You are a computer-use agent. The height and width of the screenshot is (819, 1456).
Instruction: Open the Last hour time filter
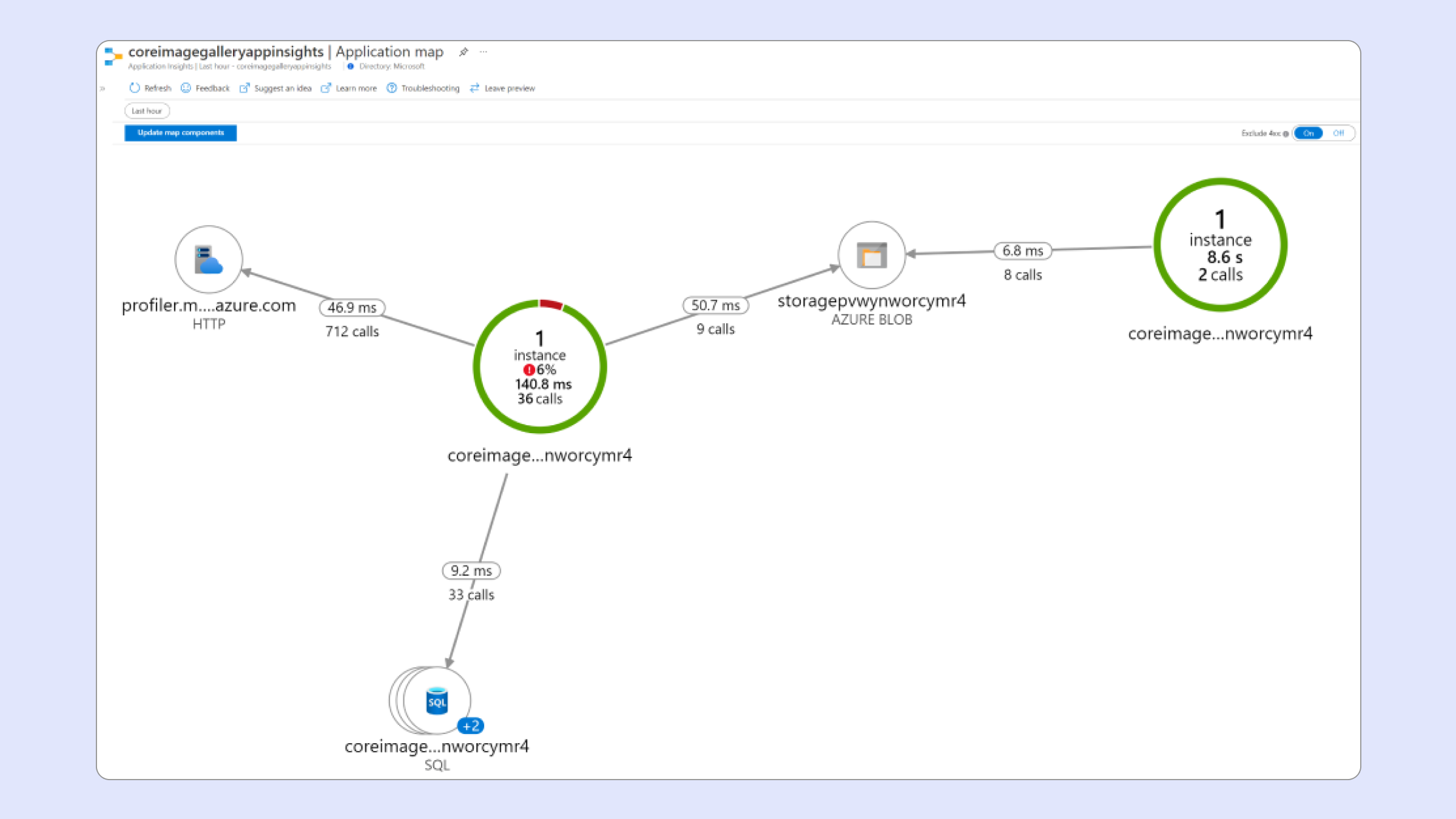tap(147, 111)
